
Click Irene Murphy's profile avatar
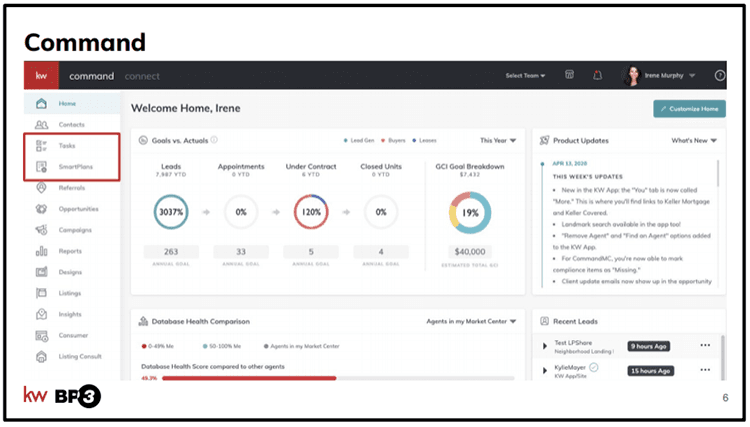632,76
